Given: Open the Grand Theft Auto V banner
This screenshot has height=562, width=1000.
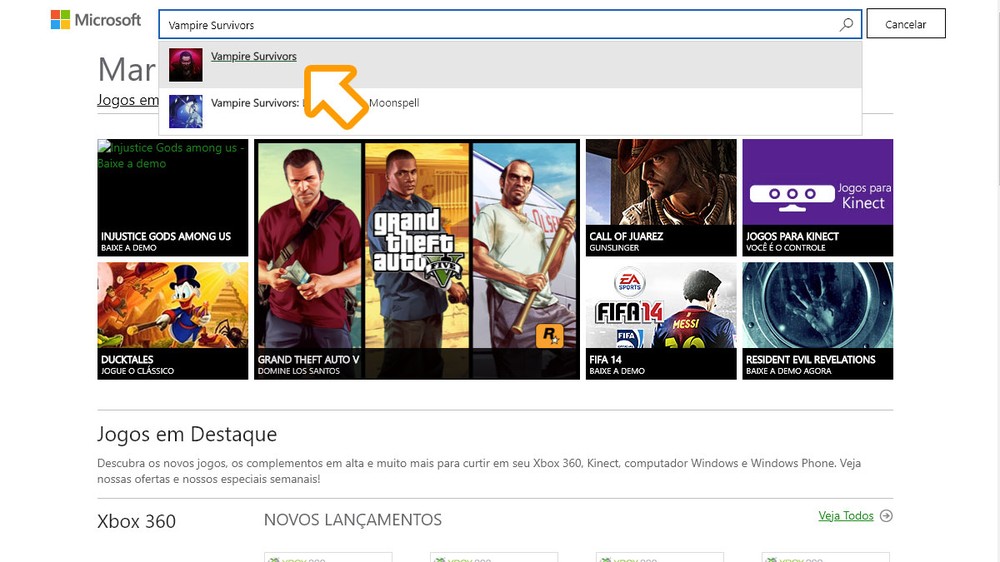Looking at the screenshot, I should [x=417, y=259].
